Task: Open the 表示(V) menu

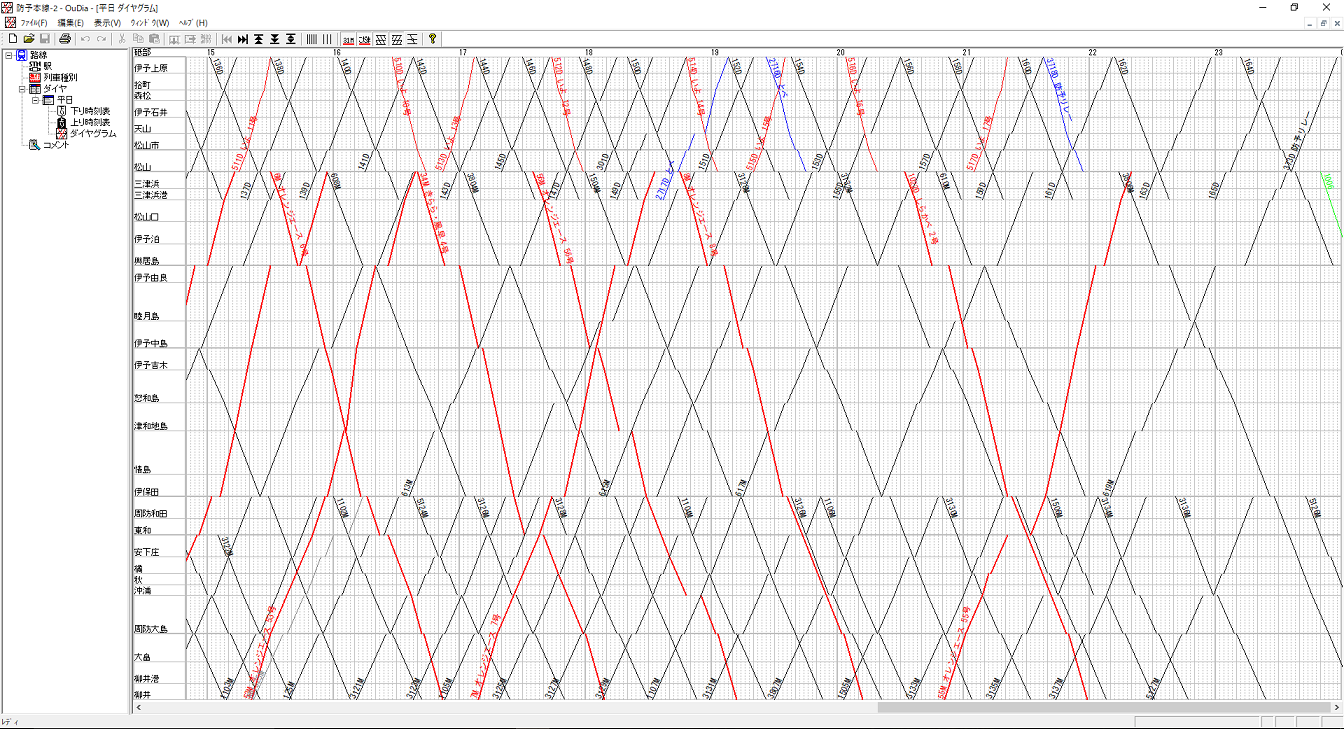Action: point(107,23)
